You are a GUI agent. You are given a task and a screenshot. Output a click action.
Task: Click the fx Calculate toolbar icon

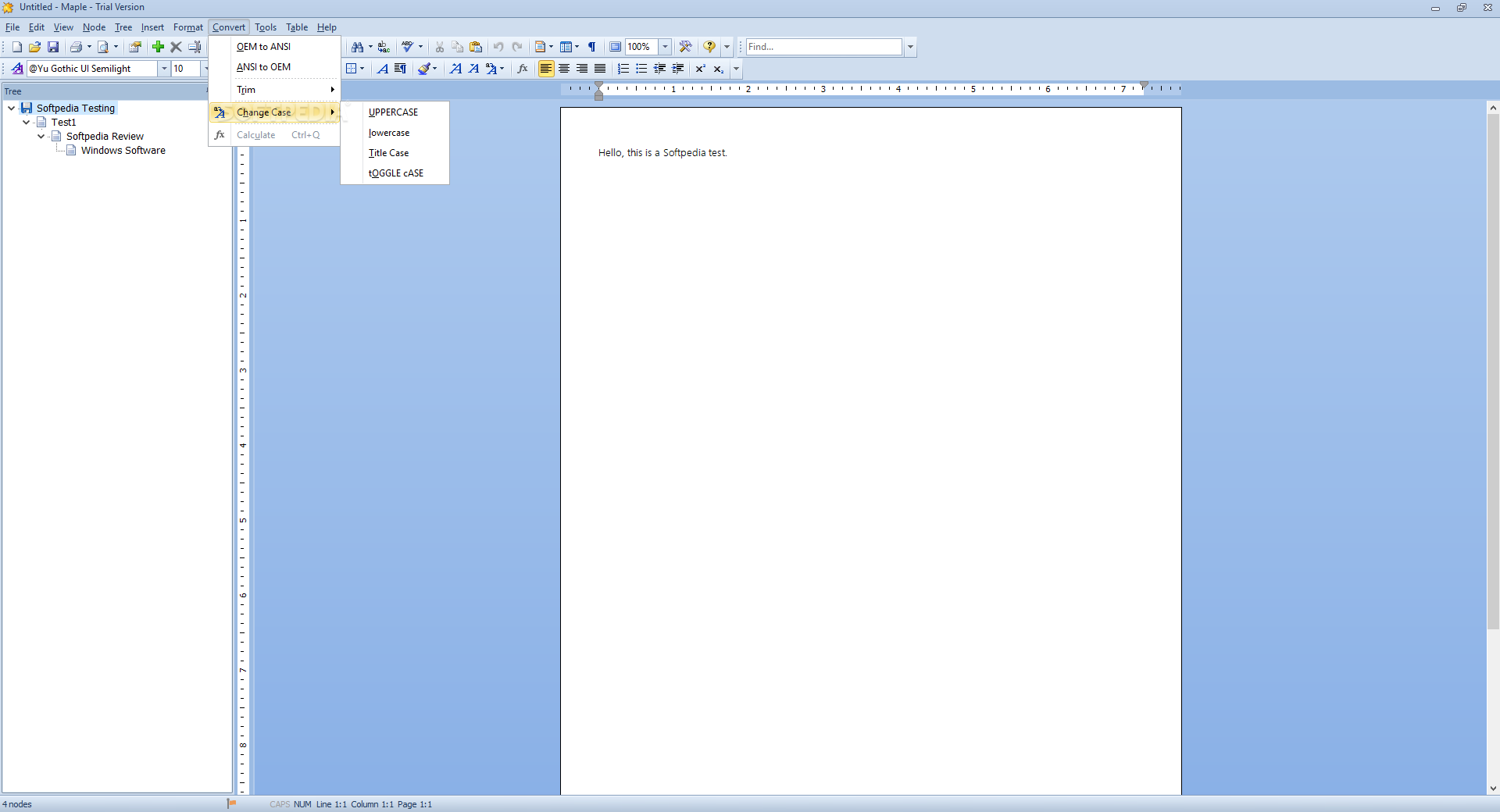523,69
